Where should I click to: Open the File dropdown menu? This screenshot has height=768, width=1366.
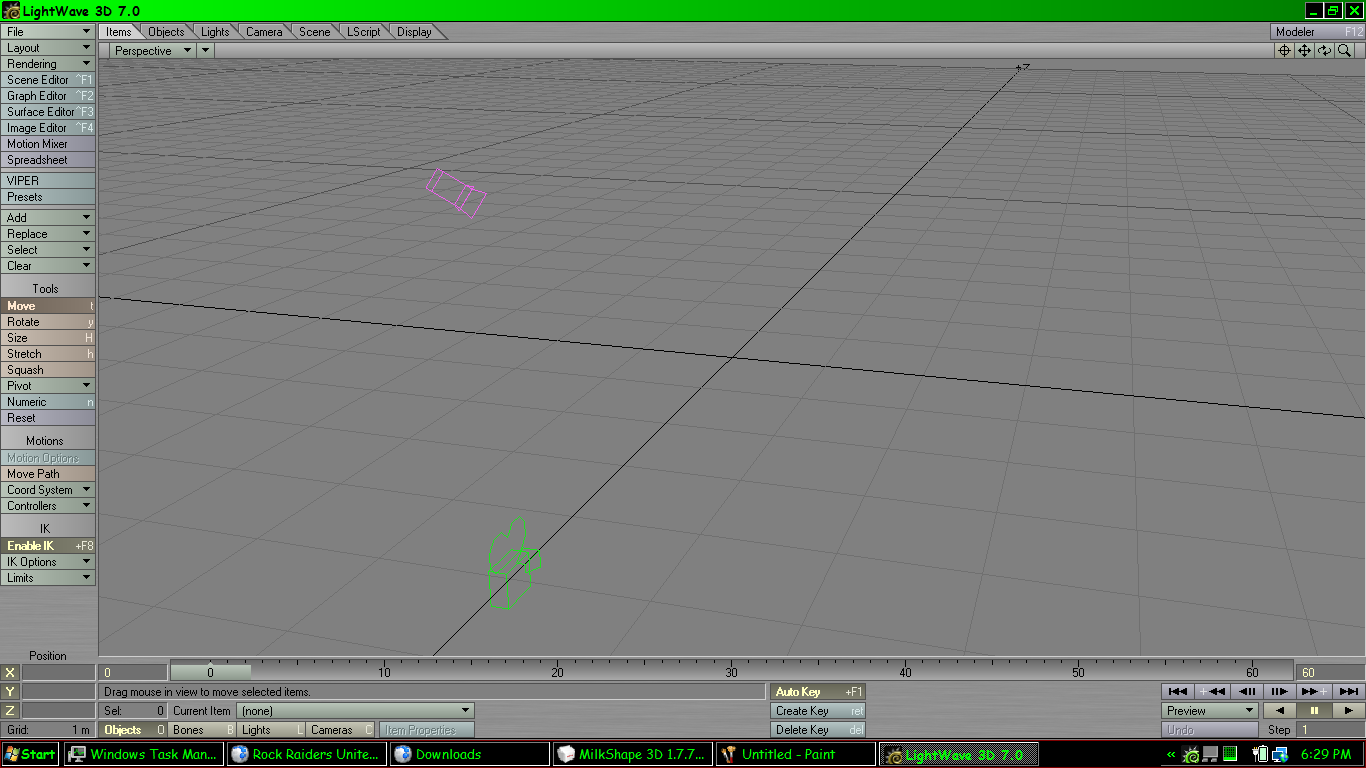(x=48, y=32)
